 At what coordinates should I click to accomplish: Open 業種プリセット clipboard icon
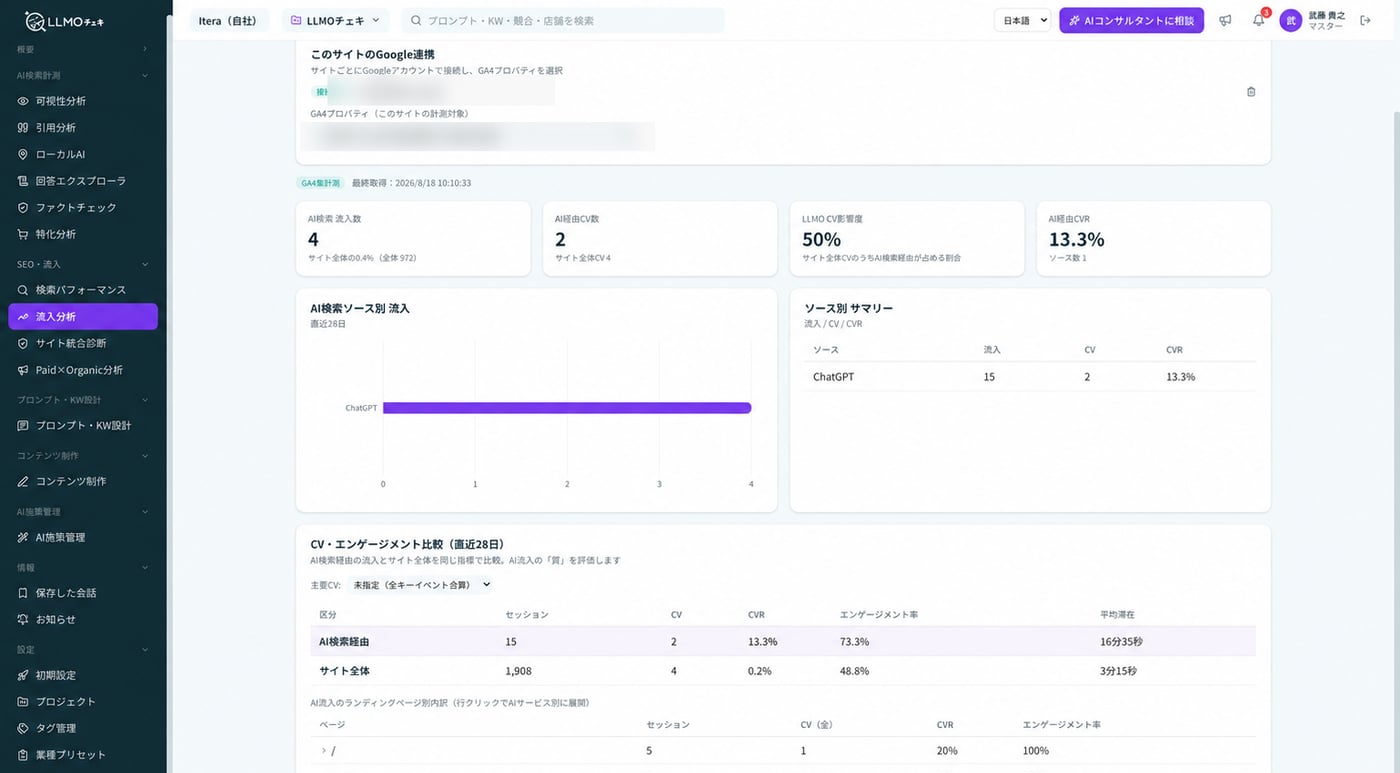click(23, 755)
